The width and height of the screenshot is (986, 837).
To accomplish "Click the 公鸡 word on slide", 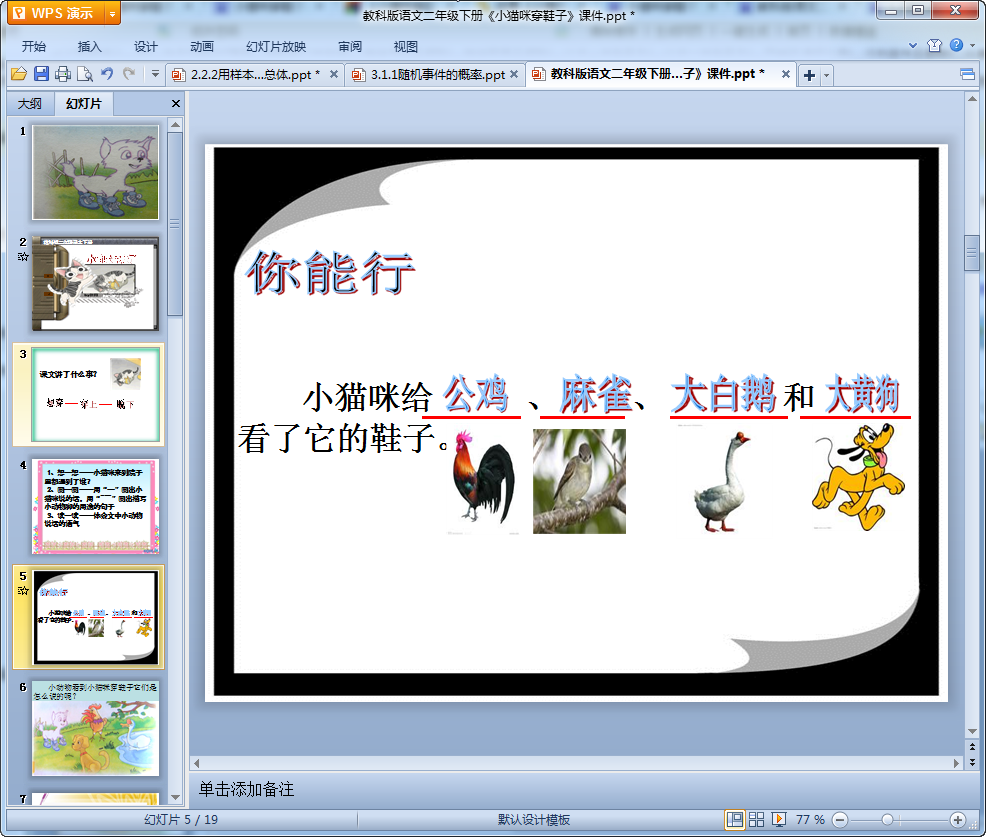I will (x=475, y=394).
